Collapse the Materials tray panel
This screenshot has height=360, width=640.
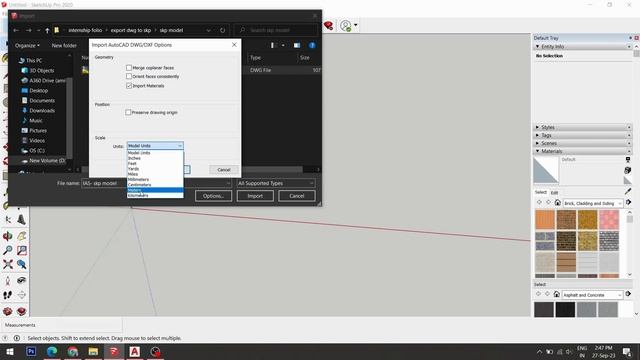coord(582,151)
